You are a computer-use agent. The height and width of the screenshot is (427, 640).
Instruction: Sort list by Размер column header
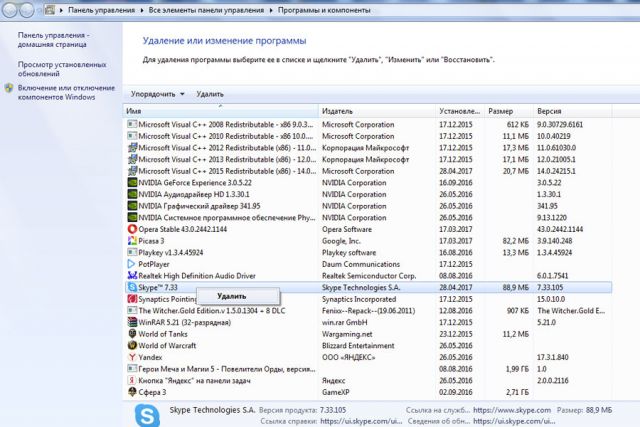509,111
